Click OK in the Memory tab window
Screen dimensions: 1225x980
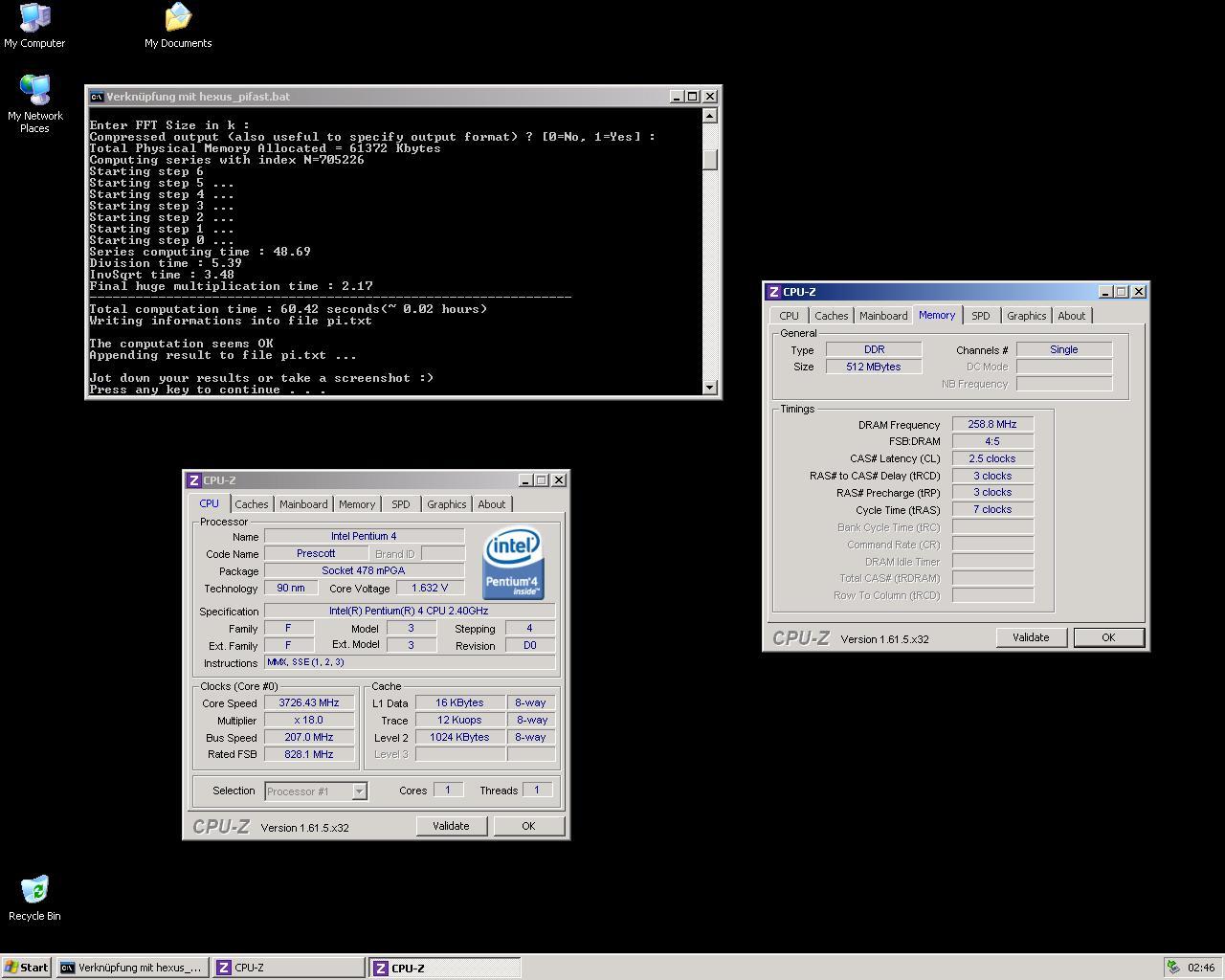(1108, 637)
